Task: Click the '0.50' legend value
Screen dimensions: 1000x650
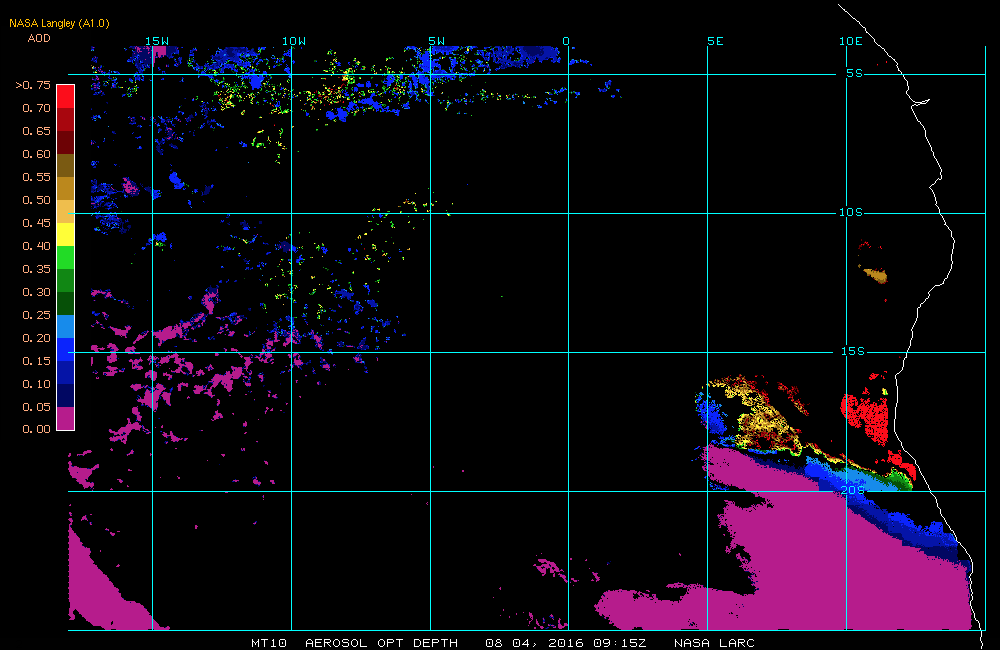Action: (x=36, y=200)
